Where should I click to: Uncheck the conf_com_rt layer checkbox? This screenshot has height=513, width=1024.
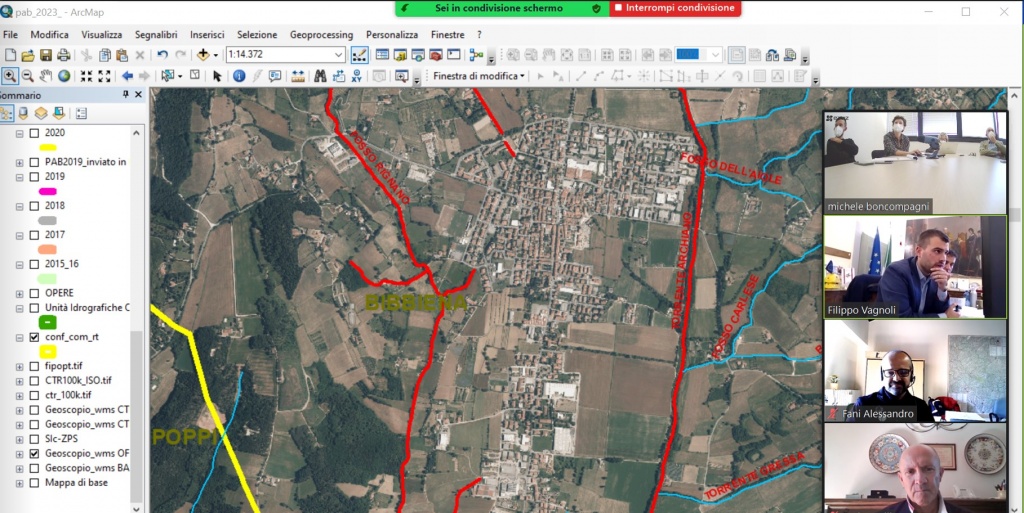[x=34, y=338]
